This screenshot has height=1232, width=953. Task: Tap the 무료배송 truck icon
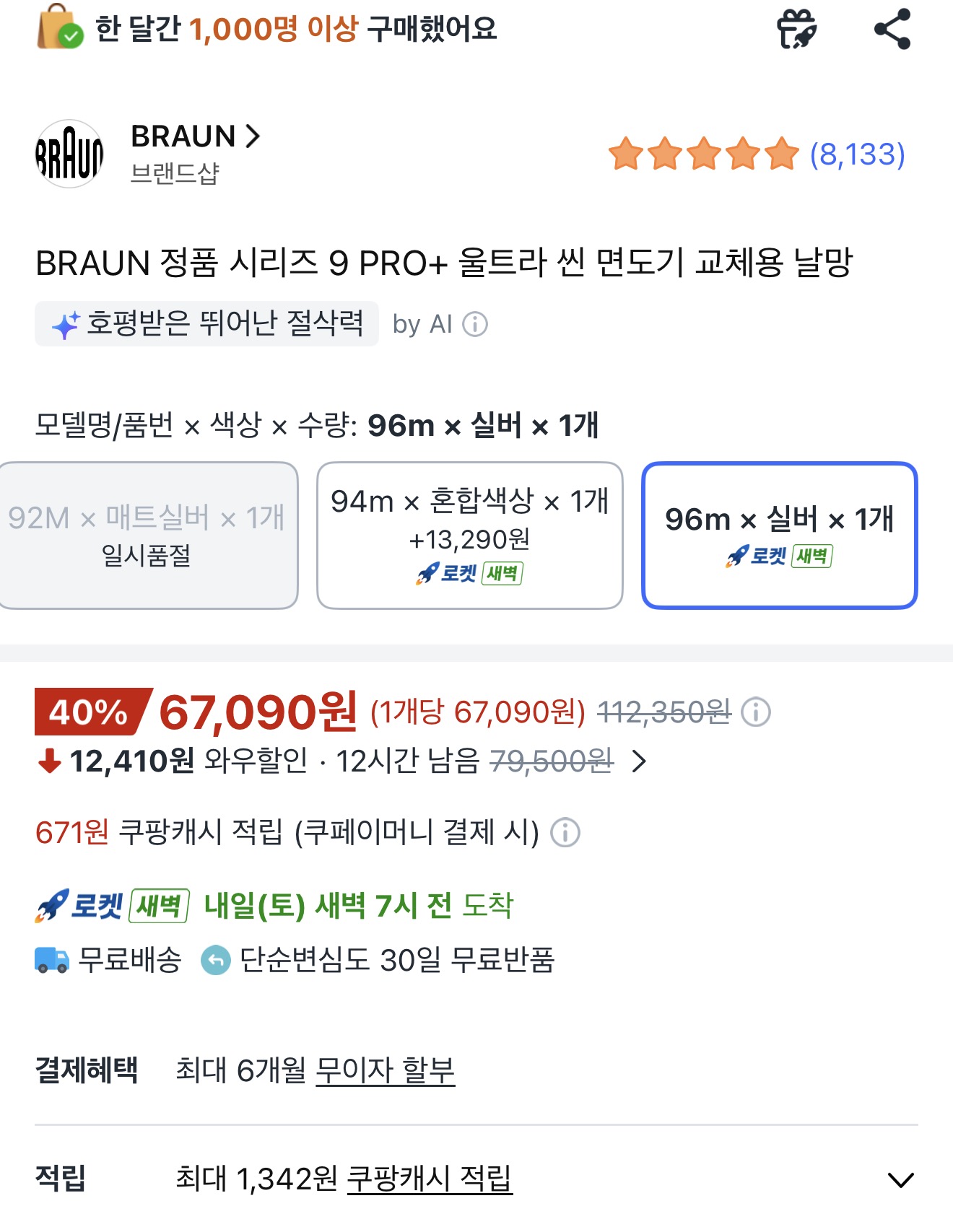coord(52,960)
